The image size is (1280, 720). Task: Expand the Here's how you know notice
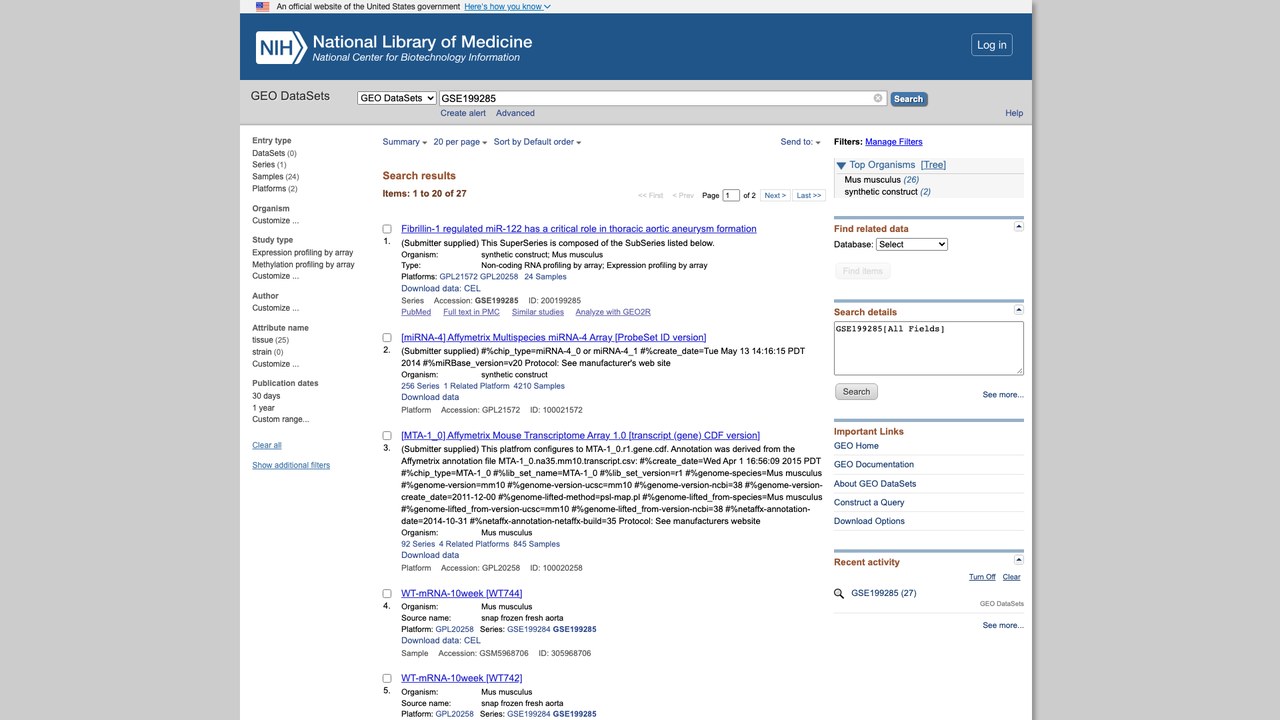tap(507, 7)
